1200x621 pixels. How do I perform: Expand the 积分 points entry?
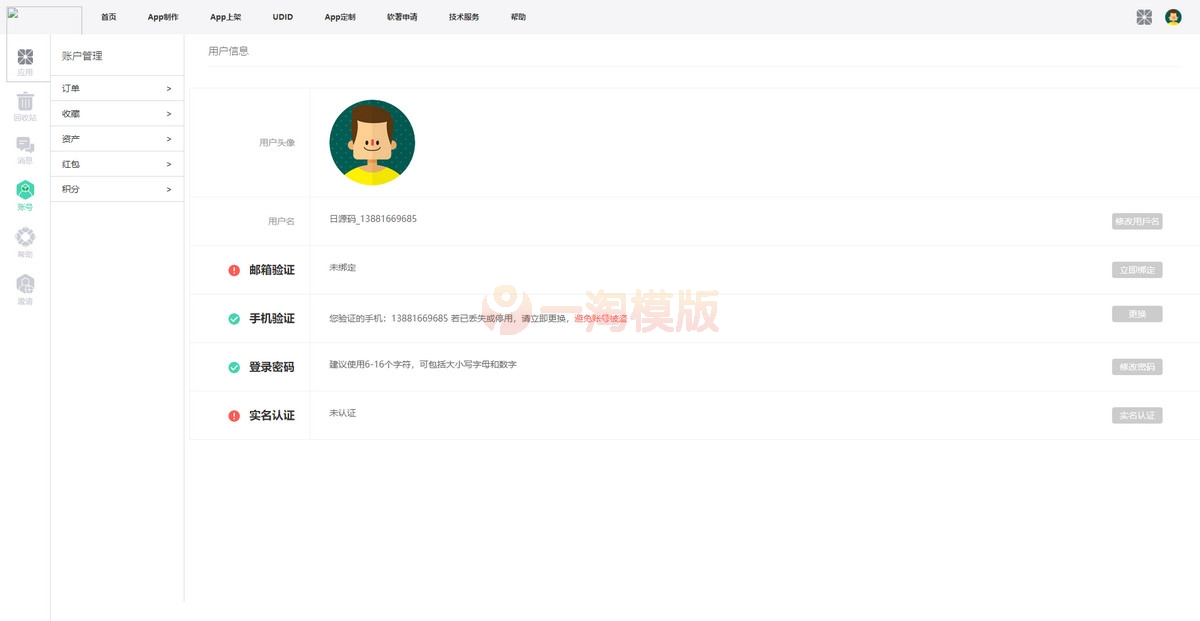117,189
